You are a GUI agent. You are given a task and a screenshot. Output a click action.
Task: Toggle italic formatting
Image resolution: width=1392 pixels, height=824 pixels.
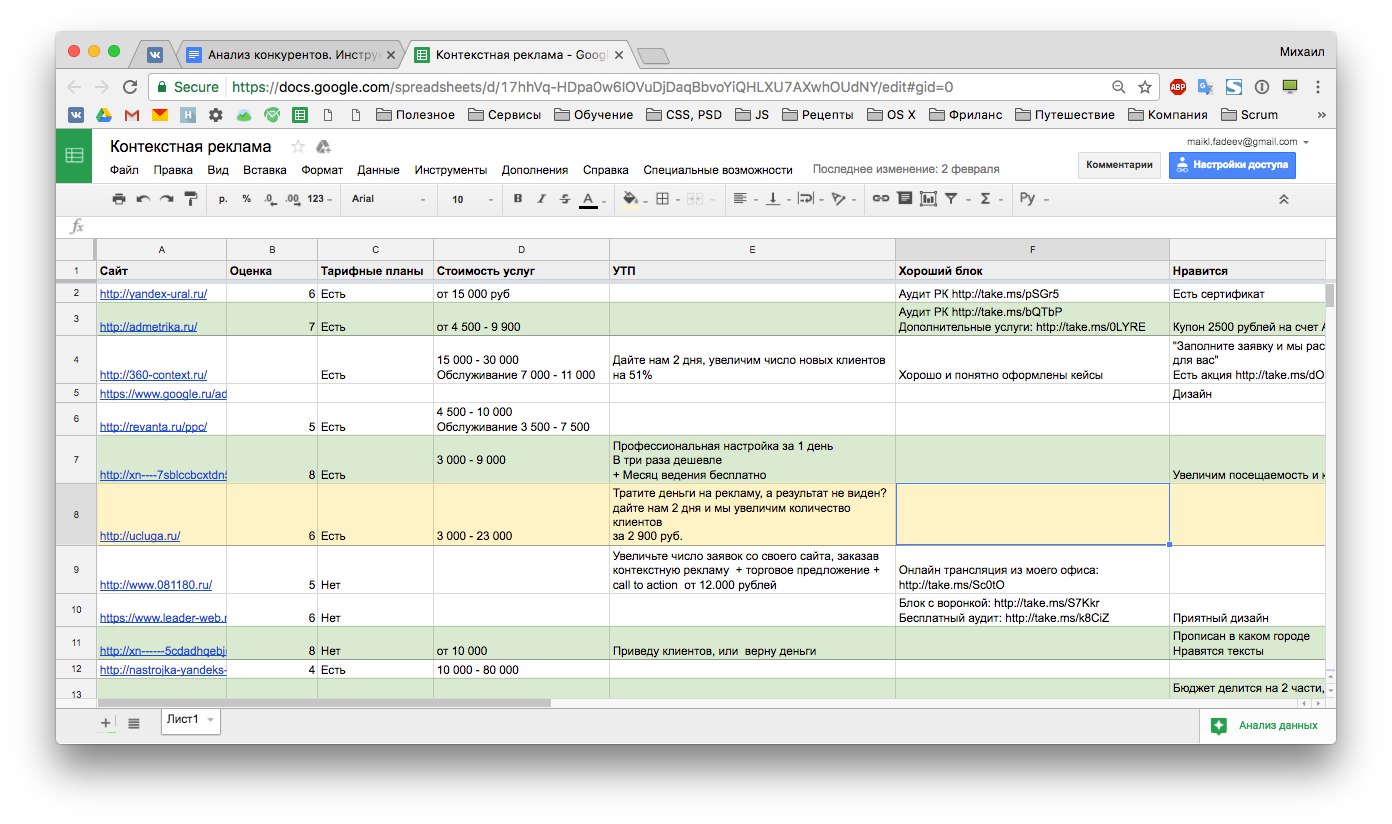tap(542, 199)
